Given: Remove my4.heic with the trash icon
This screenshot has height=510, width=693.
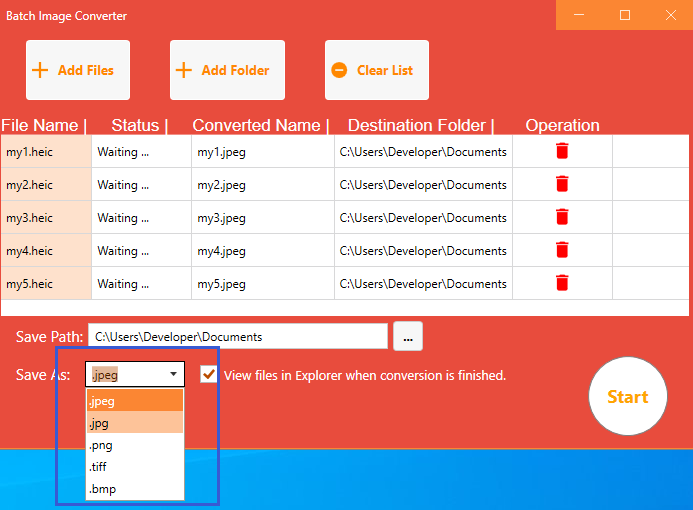Looking at the screenshot, I should point(562,250).
